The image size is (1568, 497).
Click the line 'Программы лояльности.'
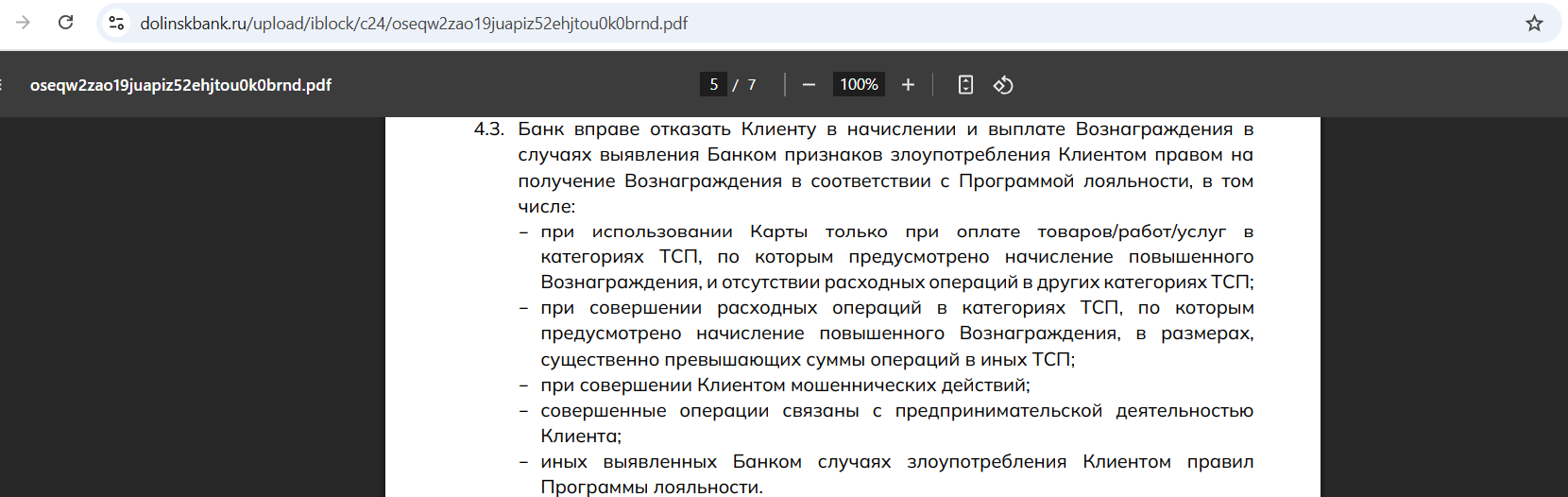(652, 488)
